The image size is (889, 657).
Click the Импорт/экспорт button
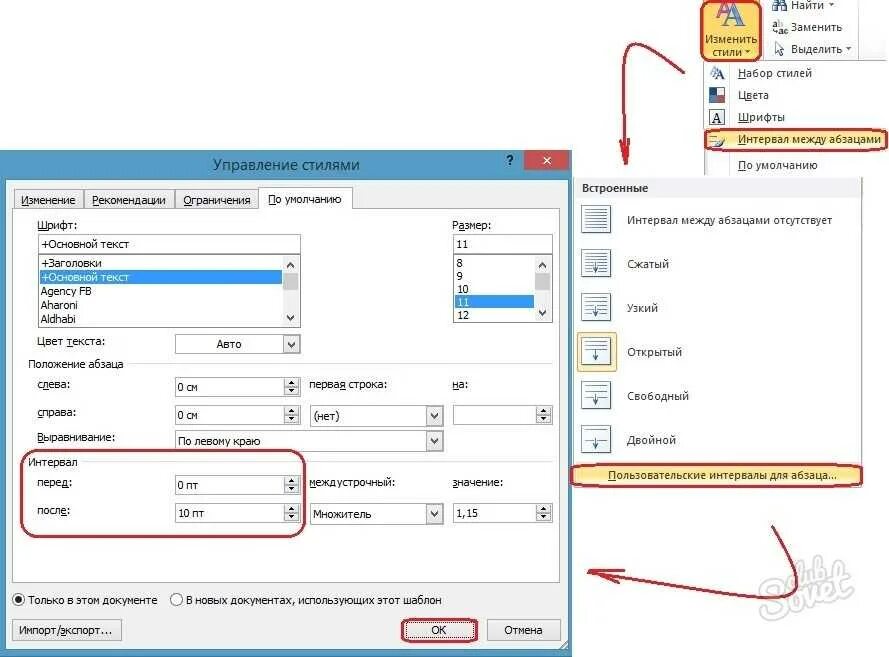point(66,630)
